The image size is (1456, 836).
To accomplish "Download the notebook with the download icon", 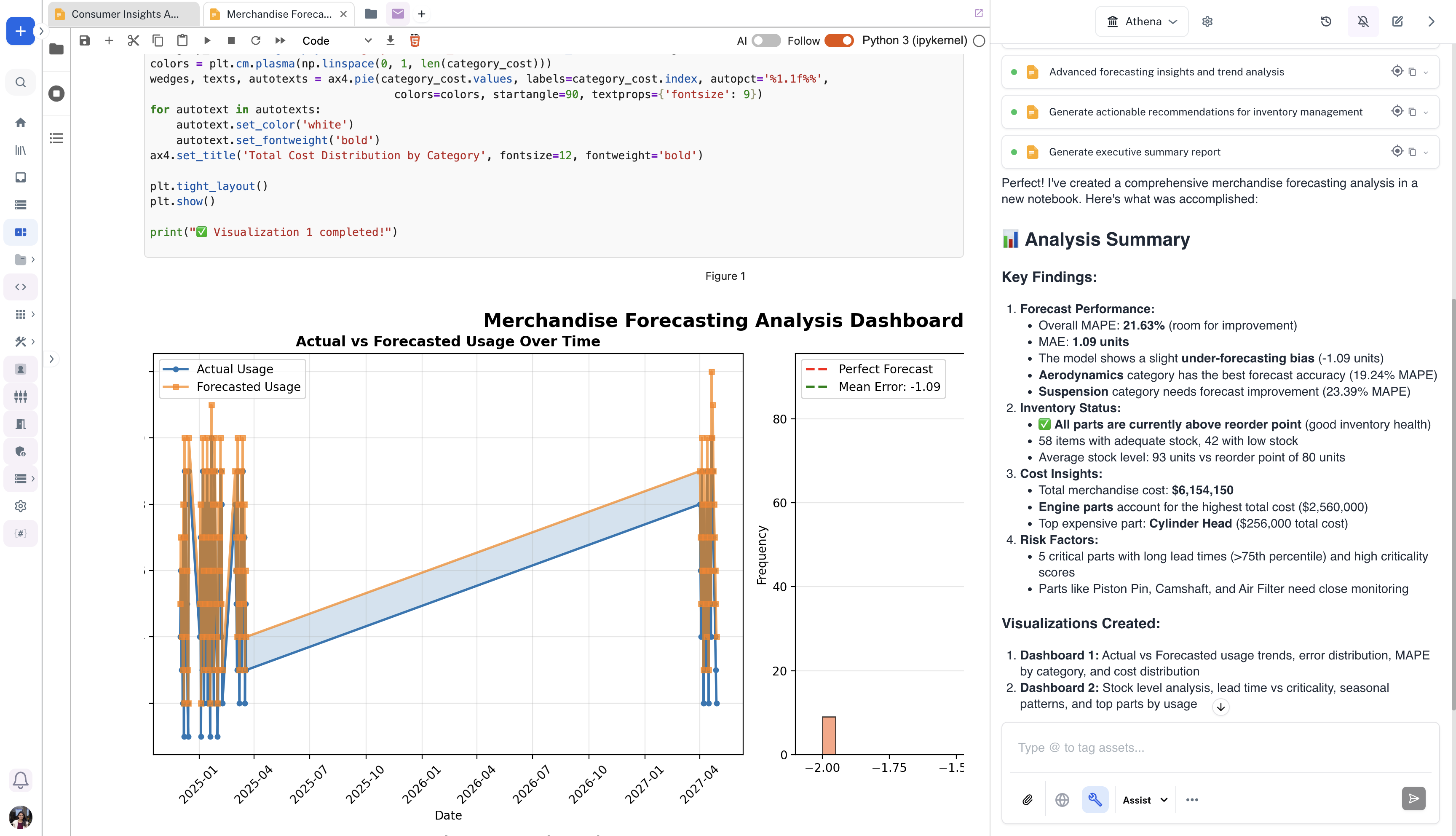I will [390, 40].
